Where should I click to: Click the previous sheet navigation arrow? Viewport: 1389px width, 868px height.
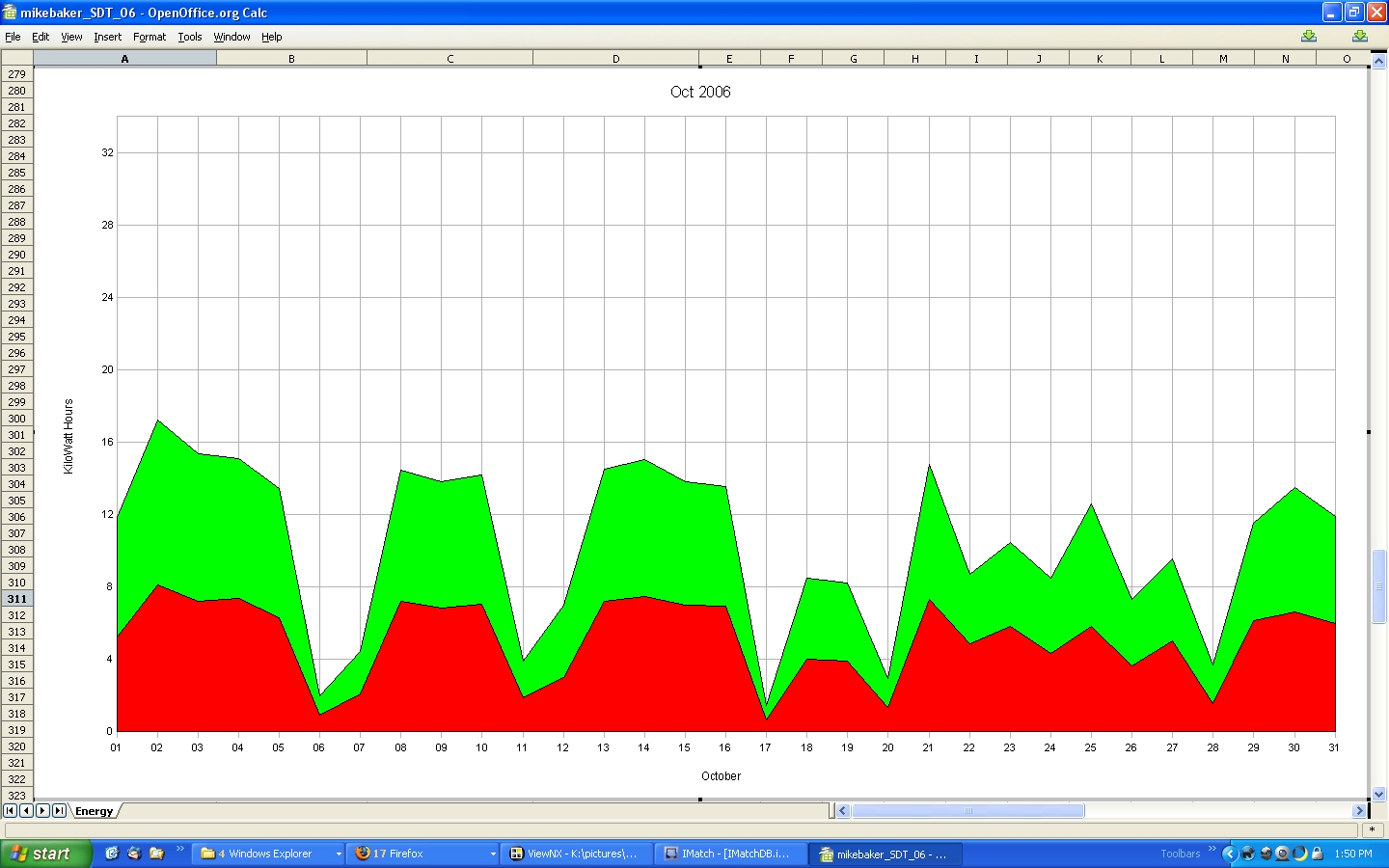[x=26, y=811]
